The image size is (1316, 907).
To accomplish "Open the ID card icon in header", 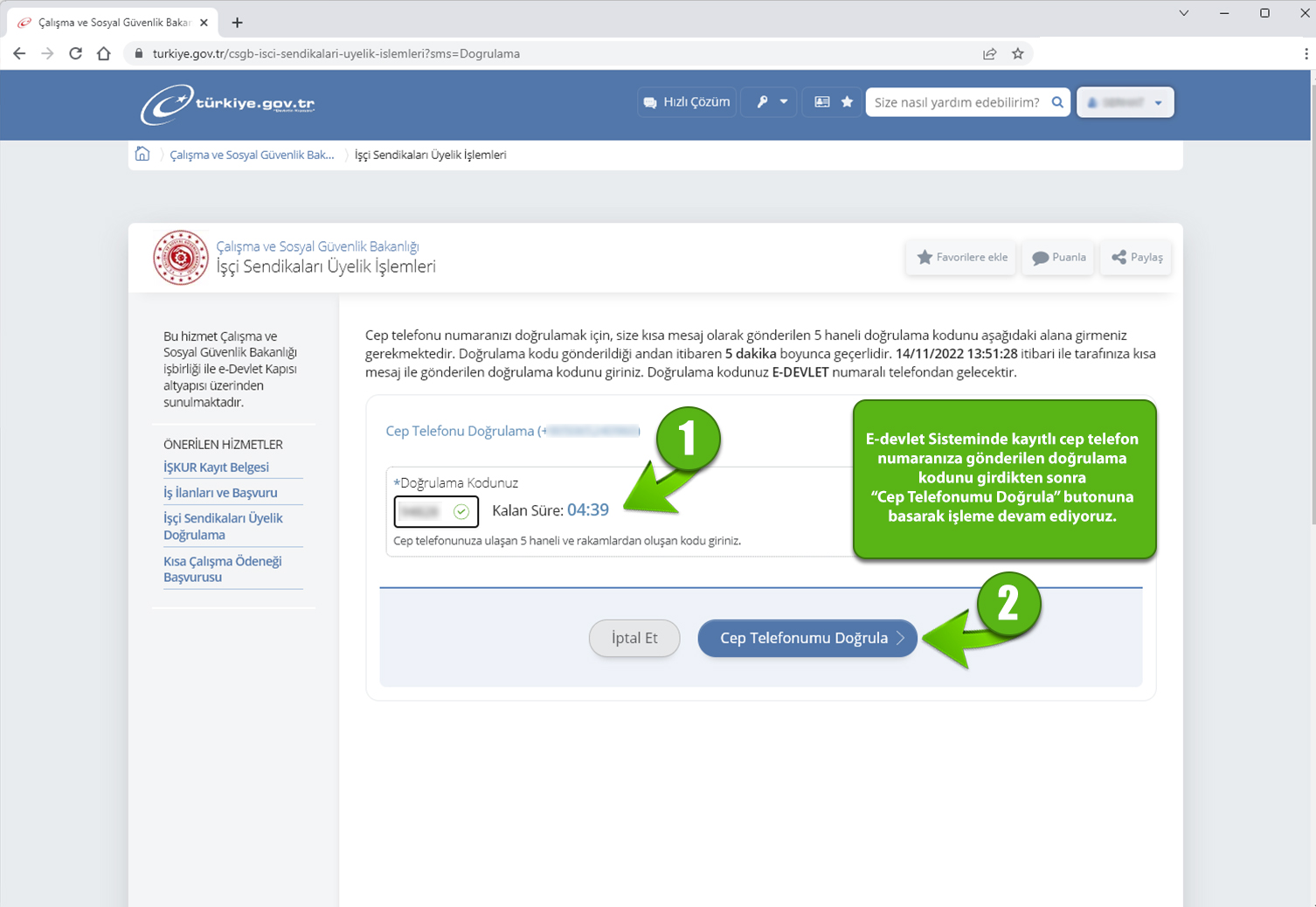I will click(x=822, y=102).
